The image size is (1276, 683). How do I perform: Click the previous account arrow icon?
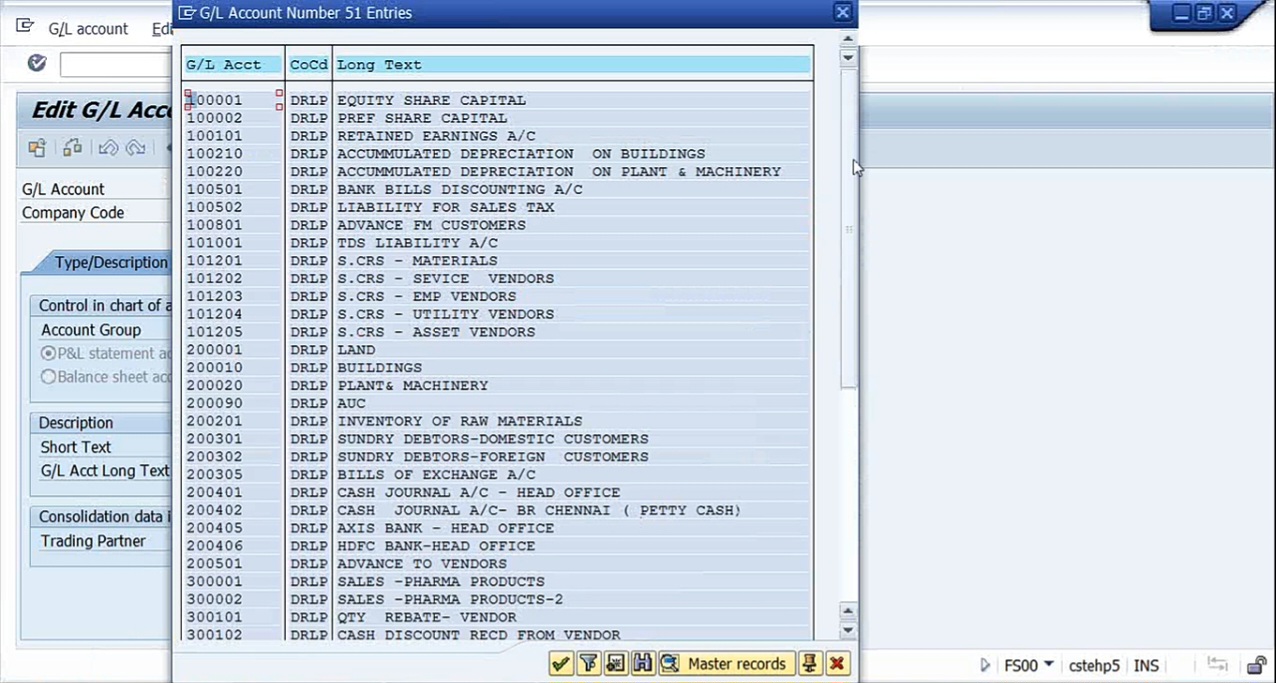click(108, 148)
